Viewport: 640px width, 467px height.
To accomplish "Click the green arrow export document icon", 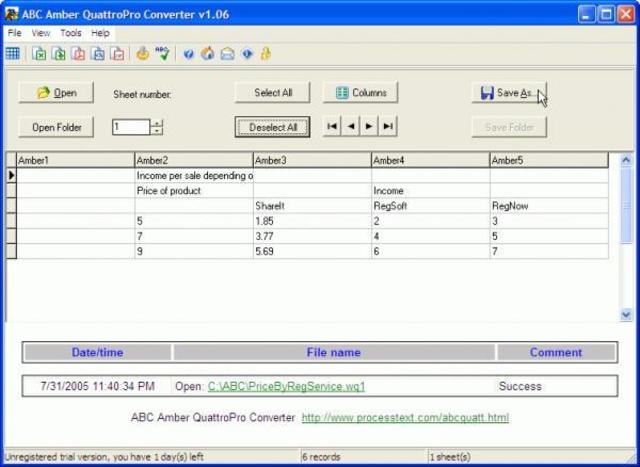I will (x=59, y=53).
